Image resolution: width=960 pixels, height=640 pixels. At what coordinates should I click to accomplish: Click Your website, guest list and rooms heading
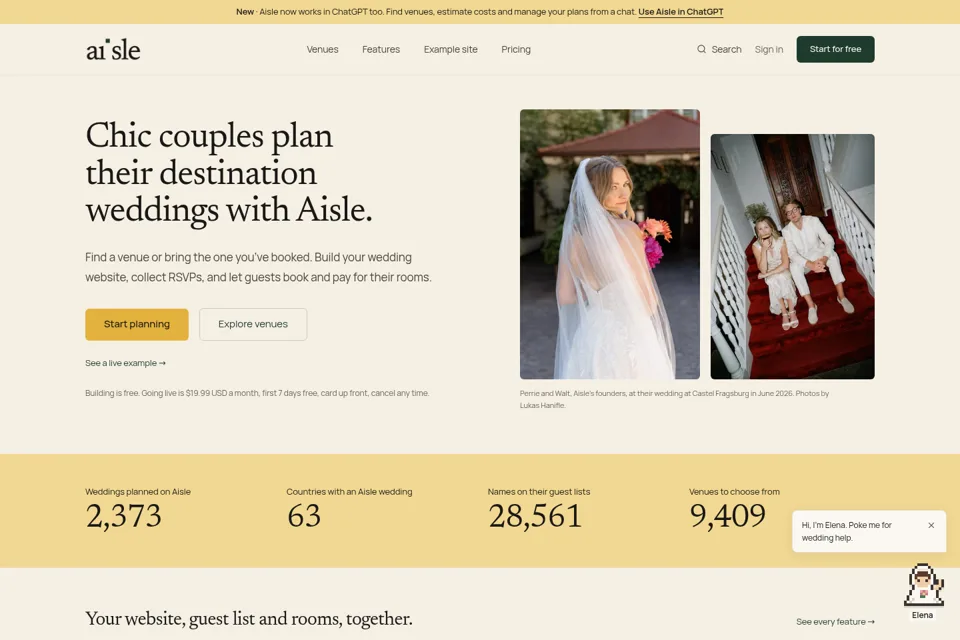249,619
